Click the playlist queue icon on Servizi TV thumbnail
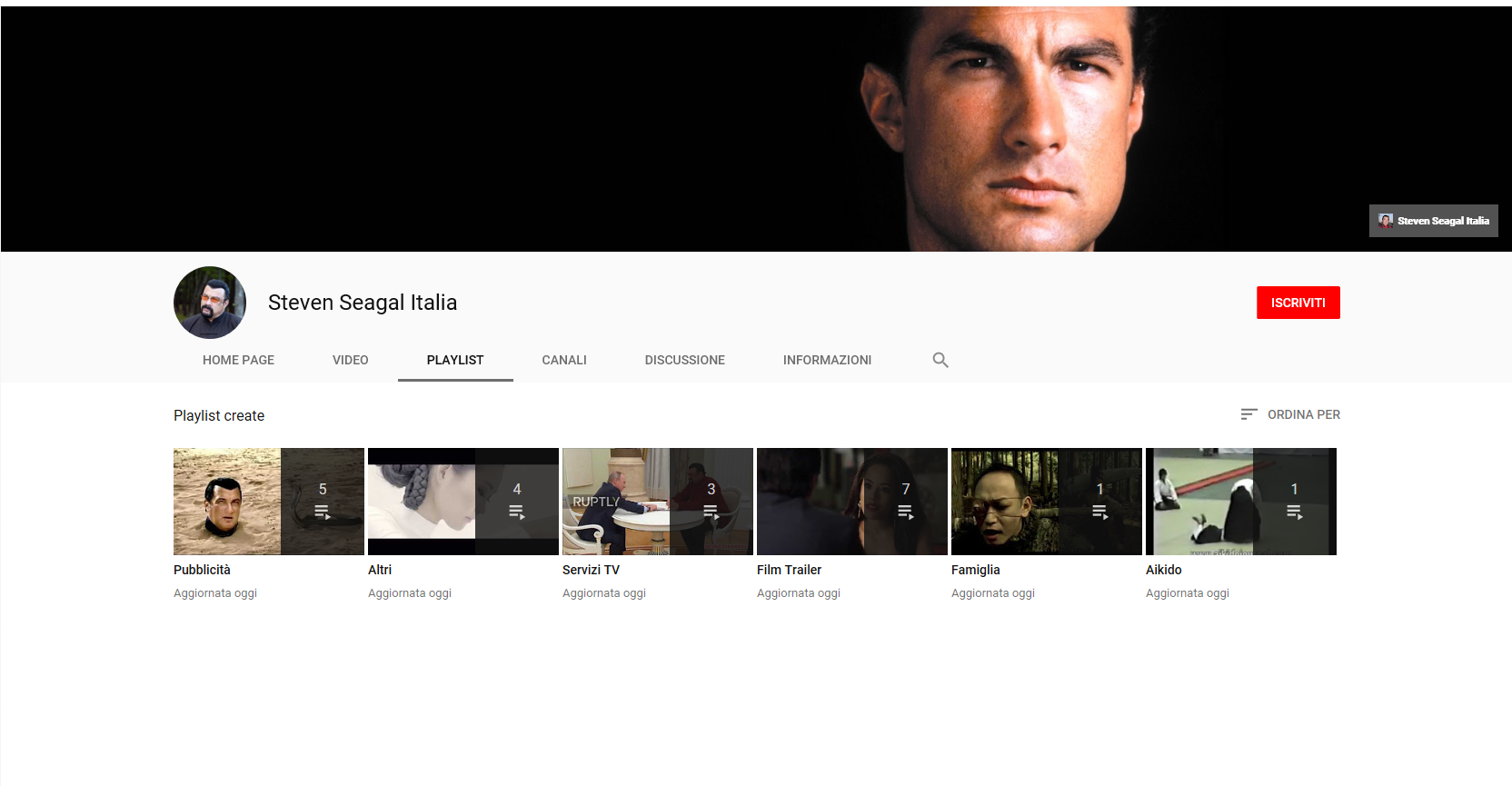Image resolution: width=1512 pixels, height=786 pixels. point(711,512)
